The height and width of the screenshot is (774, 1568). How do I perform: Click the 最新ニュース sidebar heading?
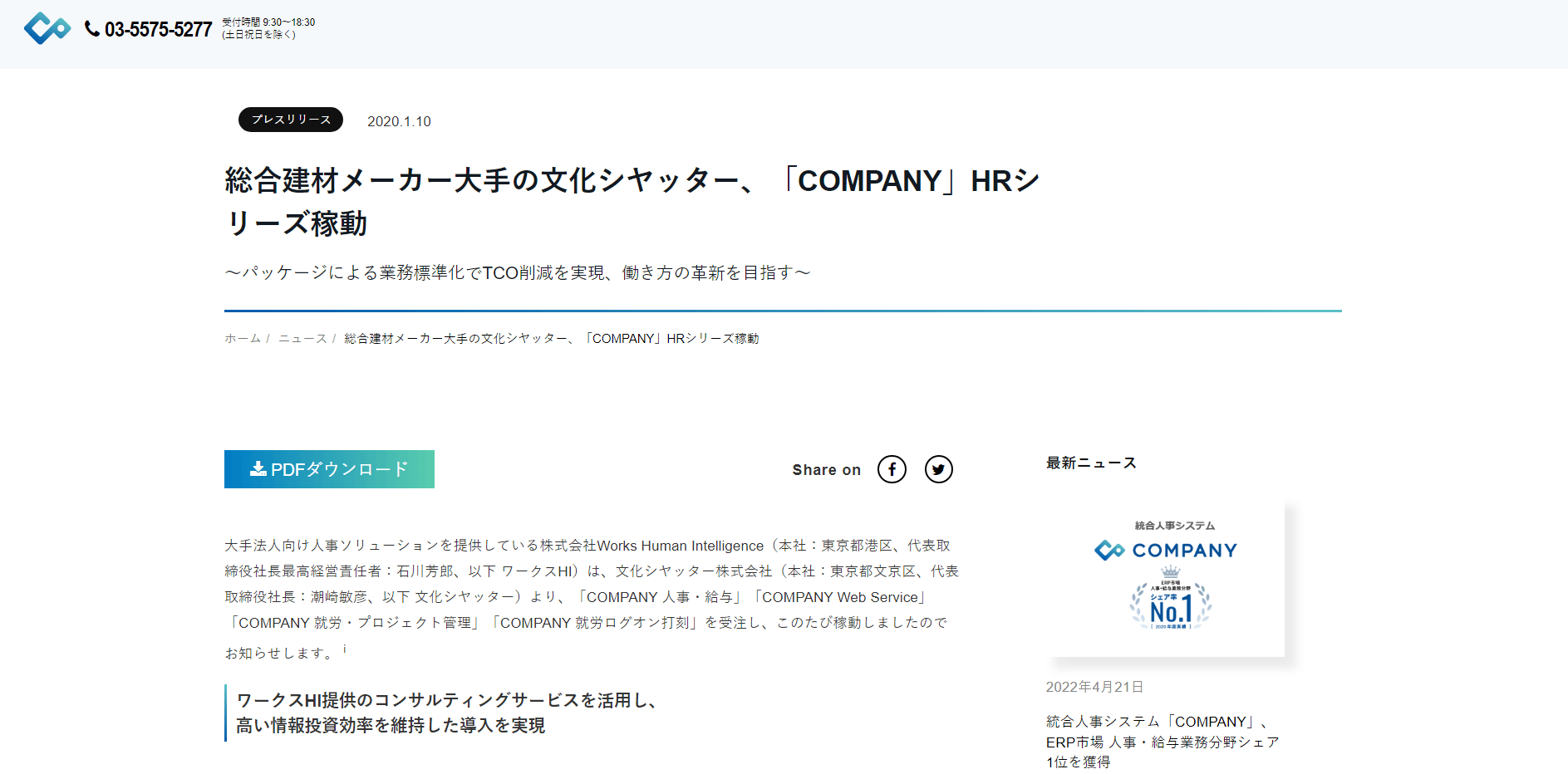point(1091,463)
